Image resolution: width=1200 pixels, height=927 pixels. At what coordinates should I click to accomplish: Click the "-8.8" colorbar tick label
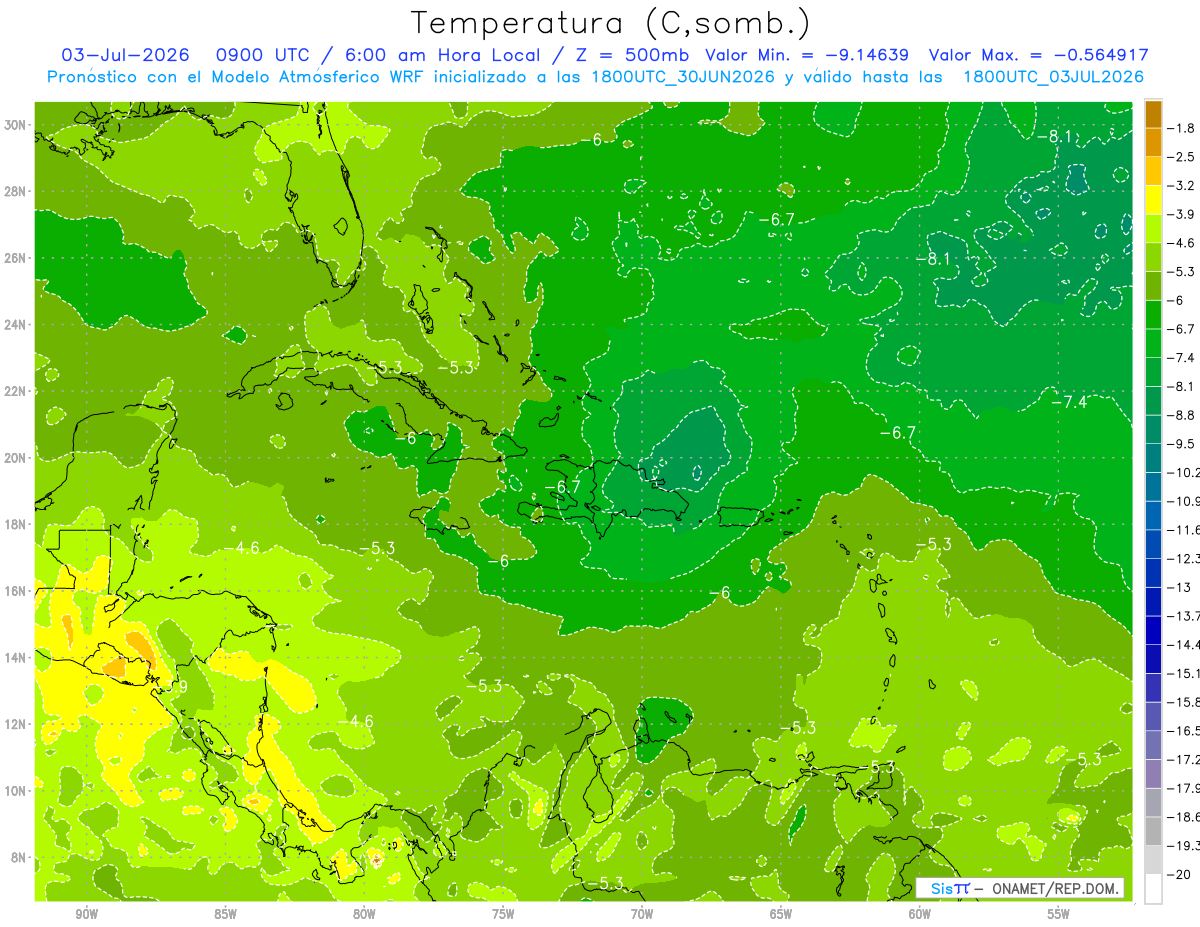tap(1182, 415)
